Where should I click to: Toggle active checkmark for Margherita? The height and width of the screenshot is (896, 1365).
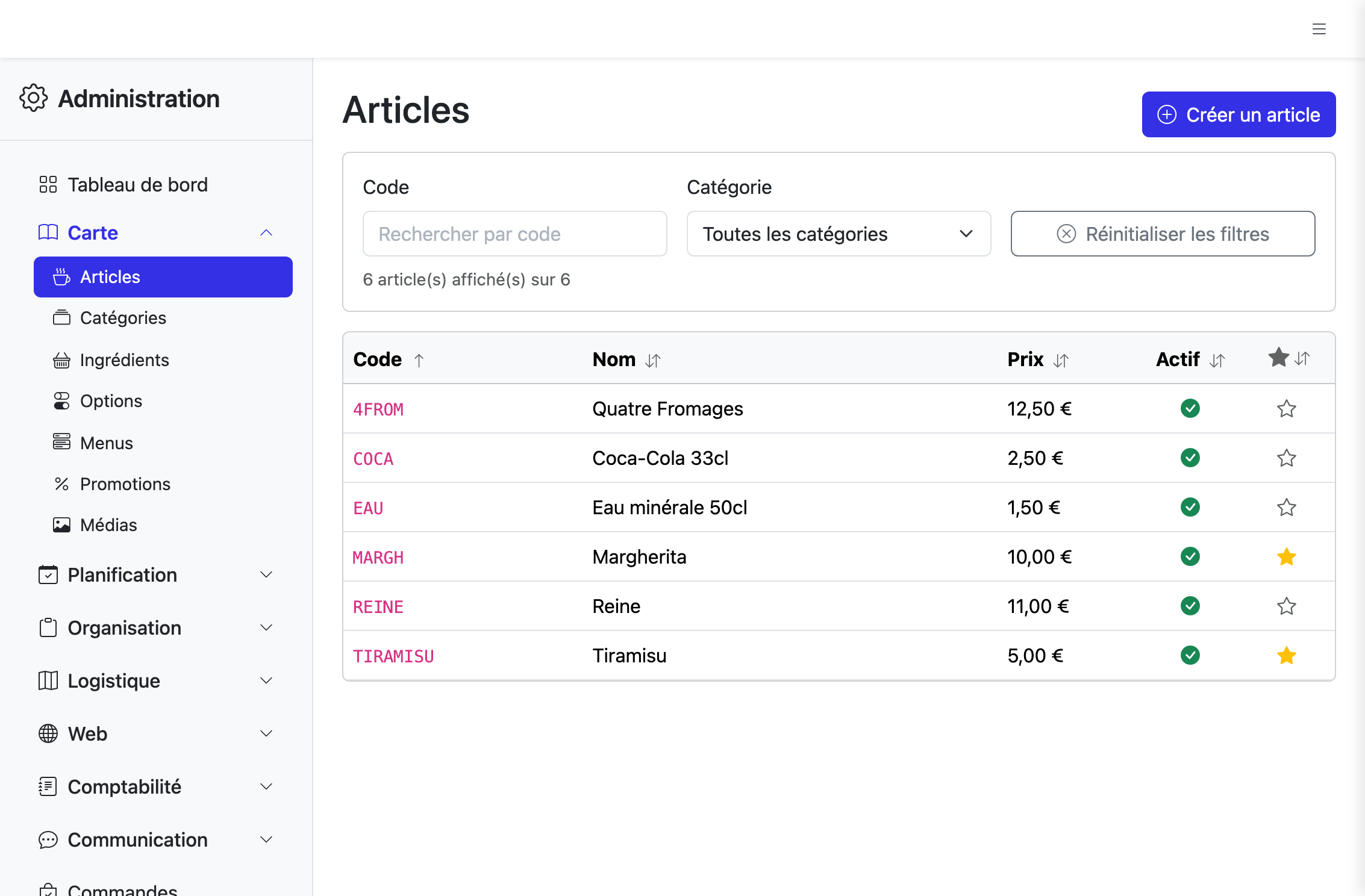coord(1190,556)
